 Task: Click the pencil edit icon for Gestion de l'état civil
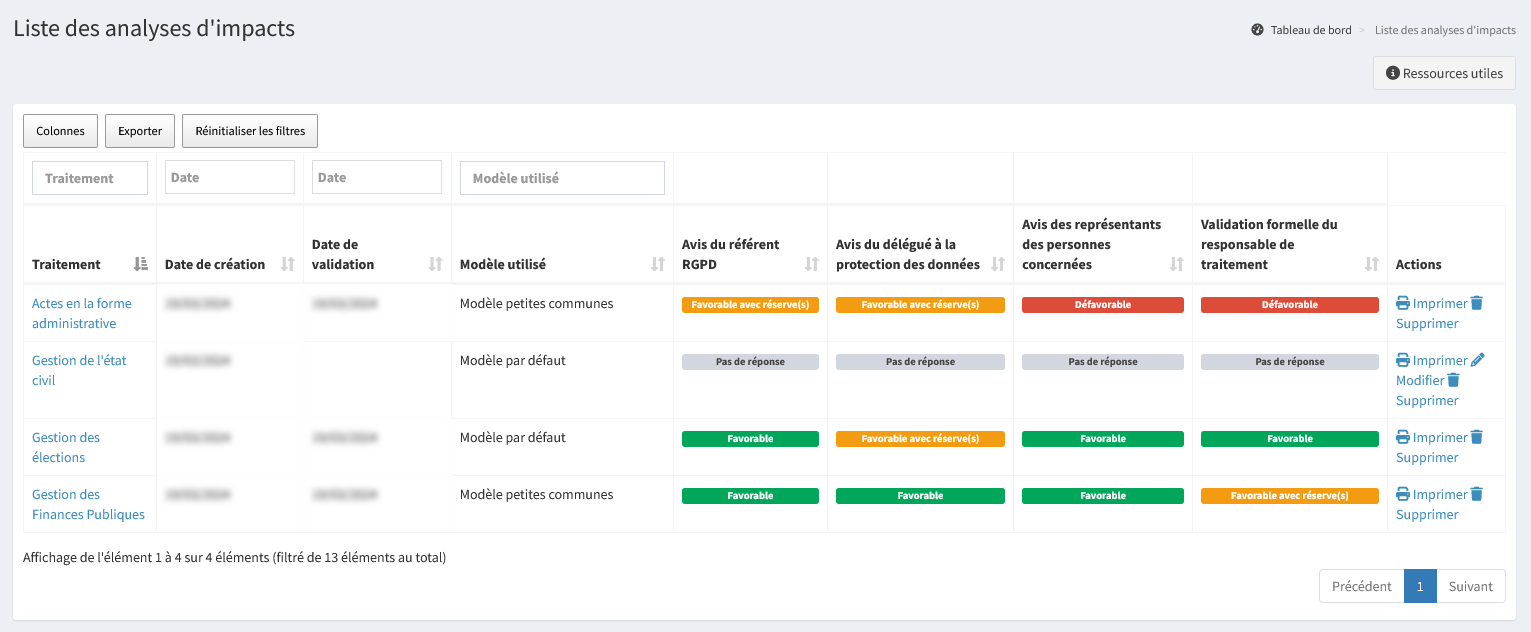point(1478,360)
